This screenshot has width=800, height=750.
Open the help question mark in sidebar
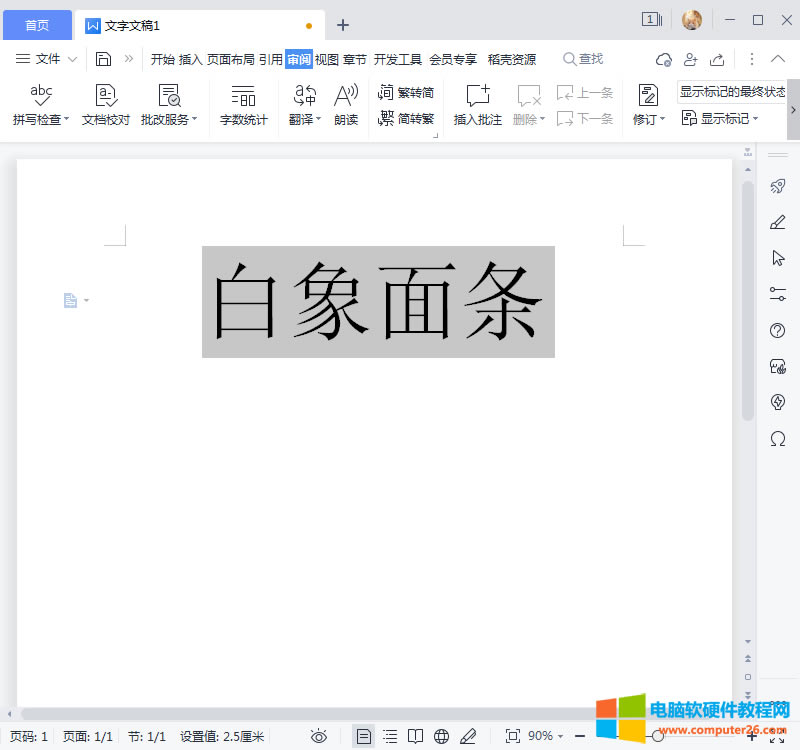click(x=778, y=331)
